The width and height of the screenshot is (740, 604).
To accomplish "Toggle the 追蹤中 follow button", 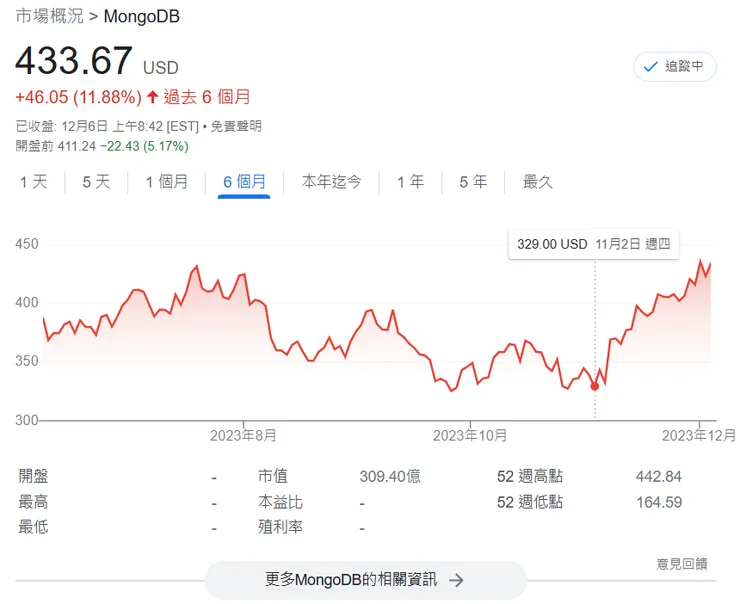I will coord(674,67).
